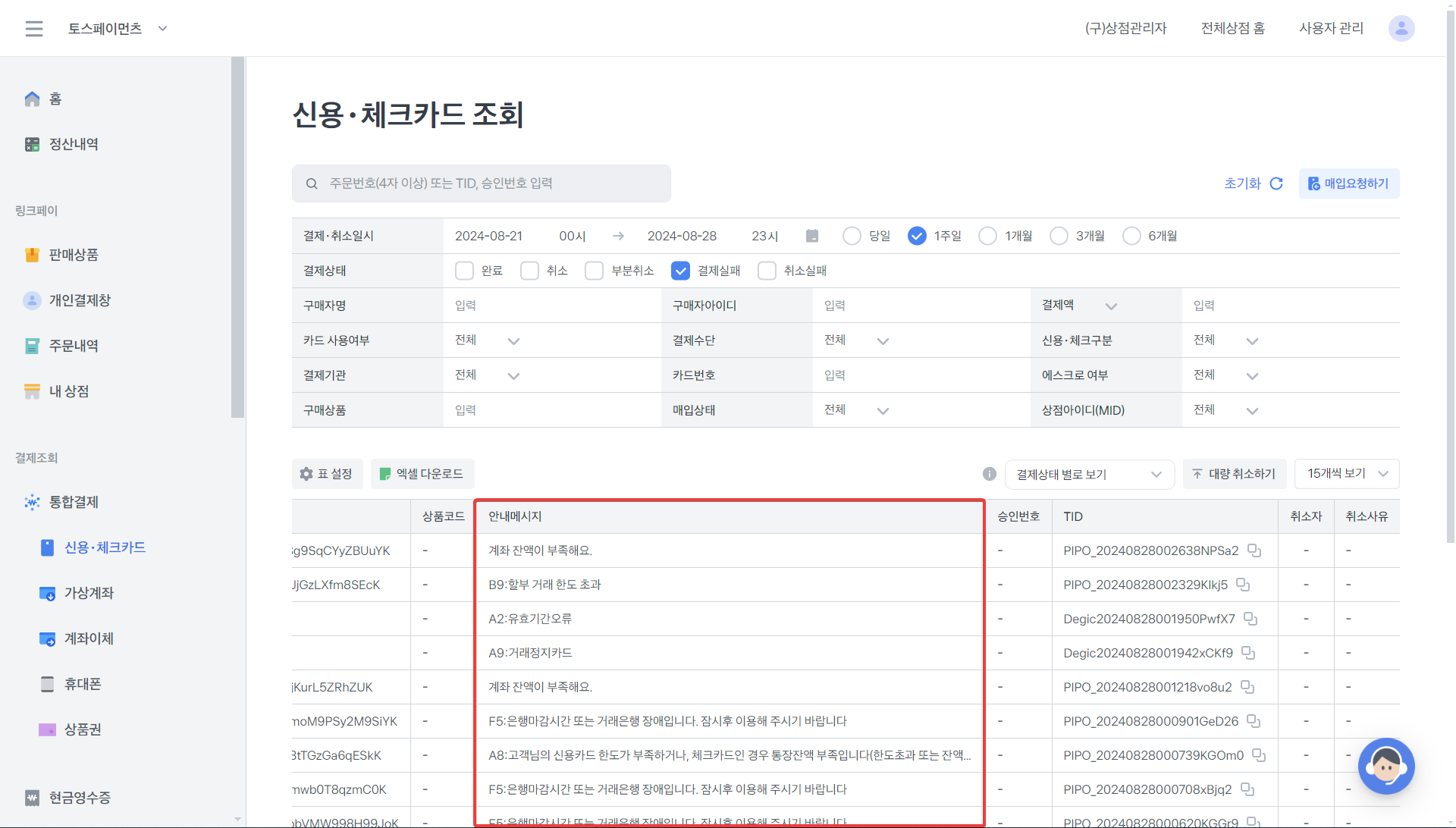Image resolution: width=1456 pixels, height=828 pixels.
Task: Open the 15개씩 보기 page size dropdown
Action: (x=1346, y=474)
